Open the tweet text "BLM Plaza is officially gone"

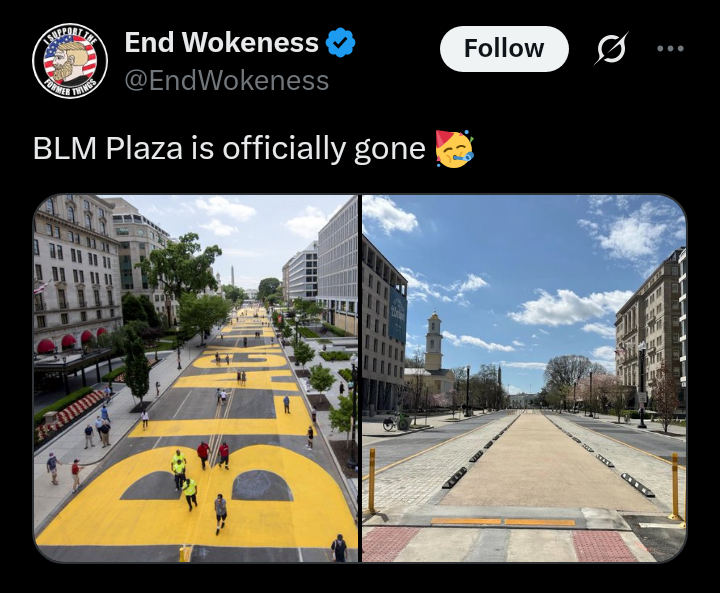coord(229,149)
